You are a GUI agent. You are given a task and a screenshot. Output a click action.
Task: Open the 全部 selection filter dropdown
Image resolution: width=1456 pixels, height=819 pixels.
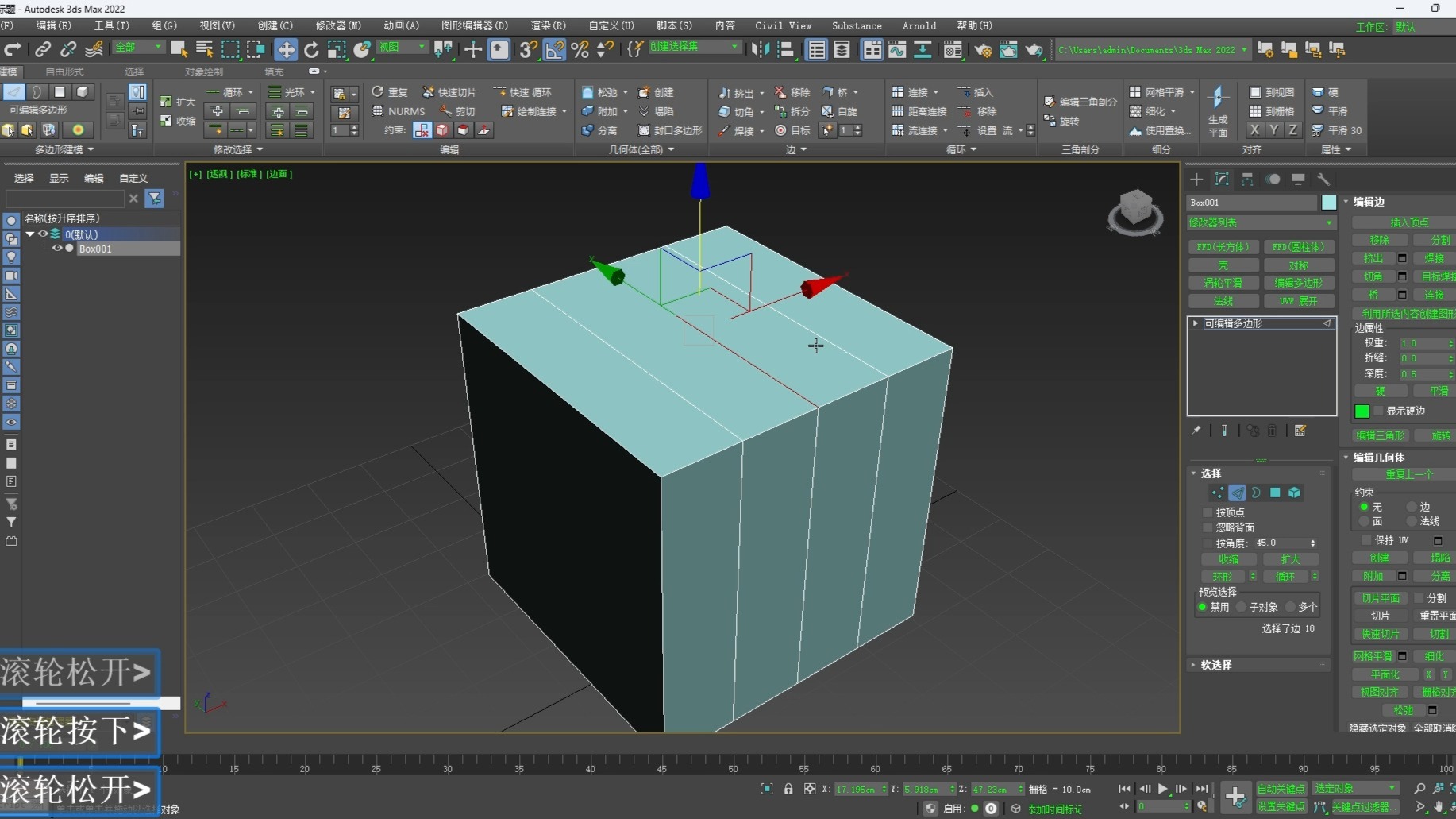click(138, 48)
